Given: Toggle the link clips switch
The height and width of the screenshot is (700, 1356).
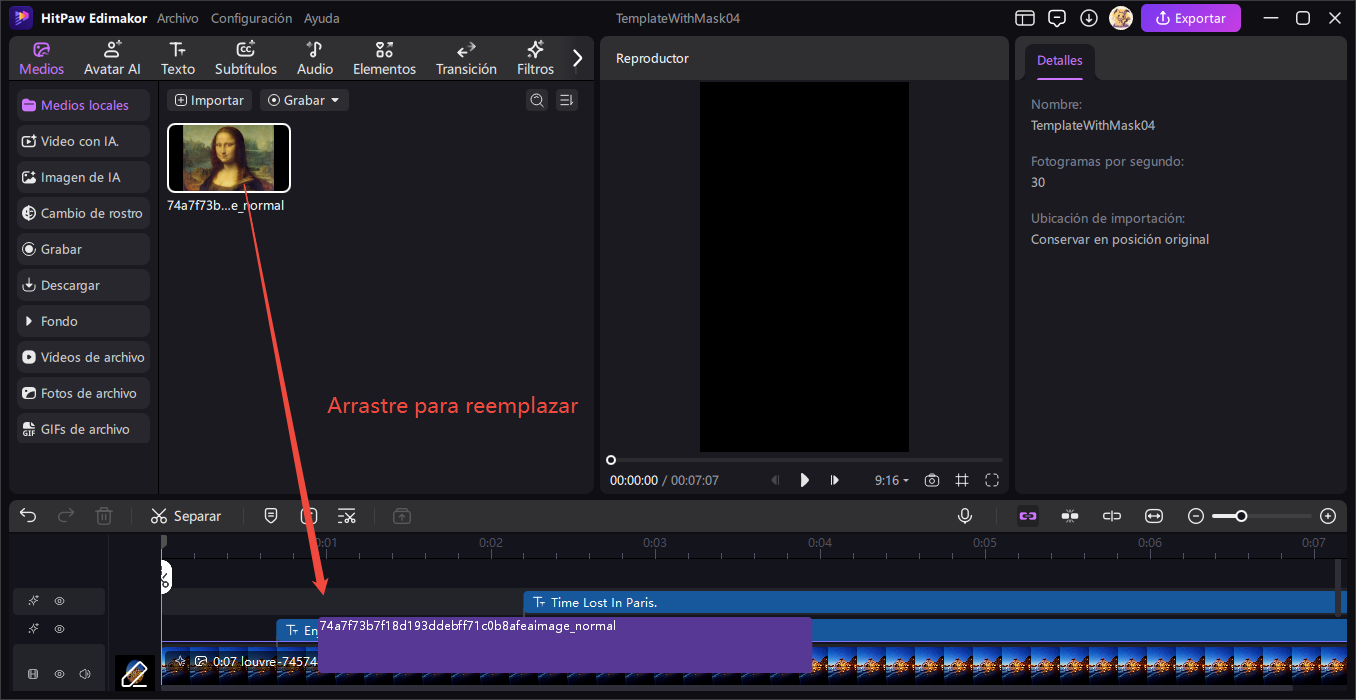Looking at the screenshot, I should pos(1028,516).
